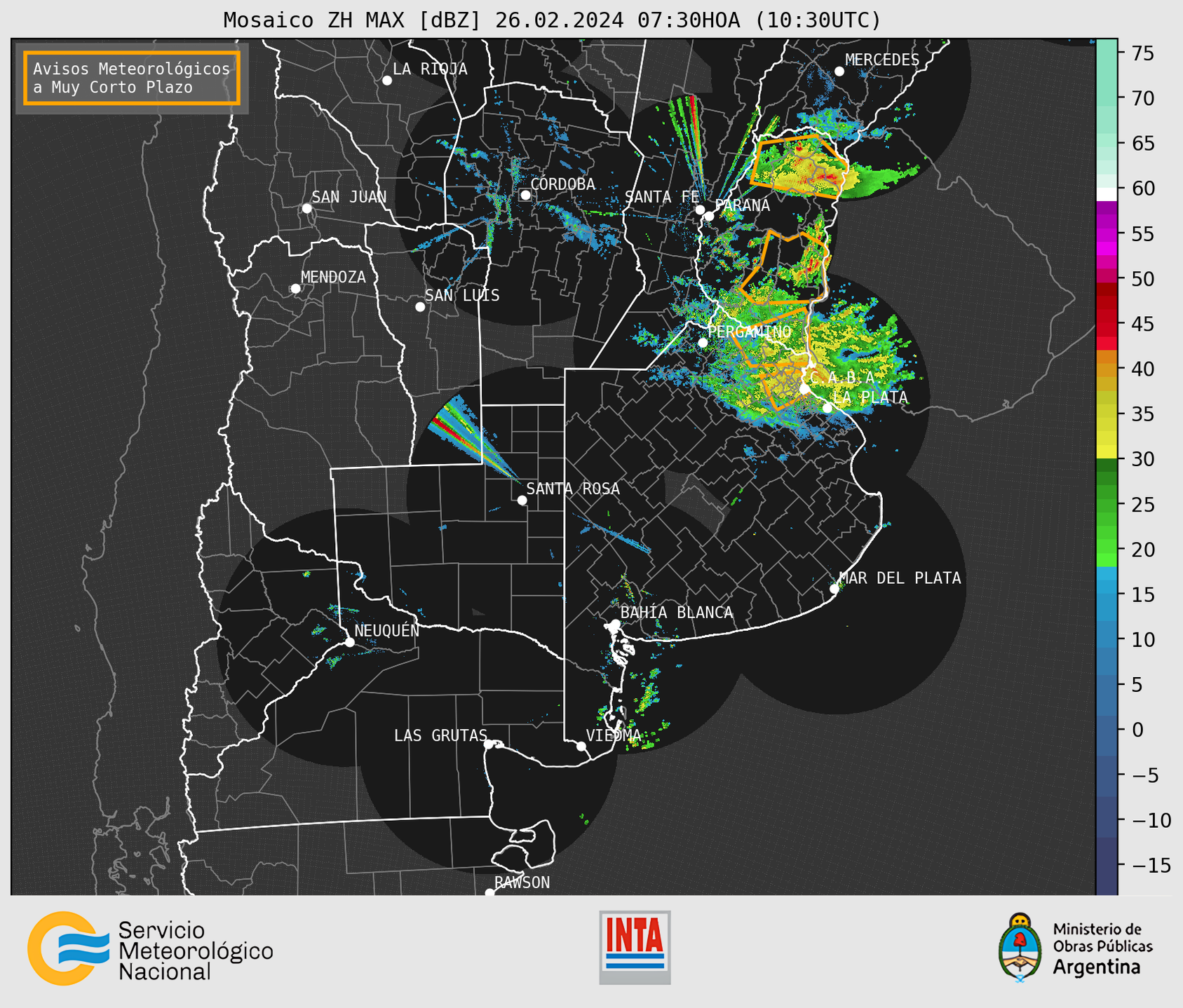
Task: Click the Avisos Meteorológicos a Muy Corto Plazo legend box
Action: tap(132, 78)
